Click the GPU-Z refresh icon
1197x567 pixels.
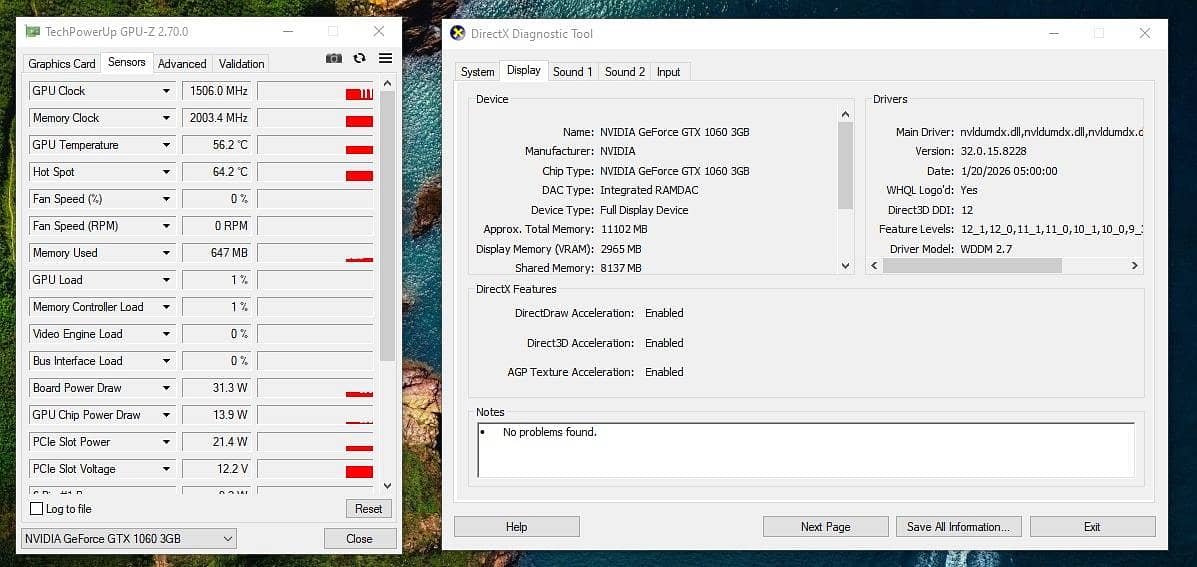360,58
